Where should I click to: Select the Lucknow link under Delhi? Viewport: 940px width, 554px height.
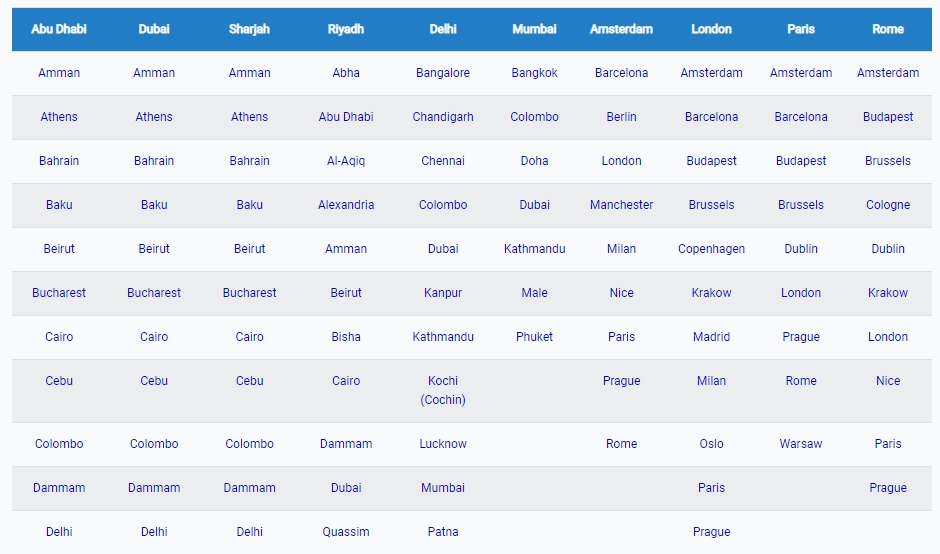442,444
